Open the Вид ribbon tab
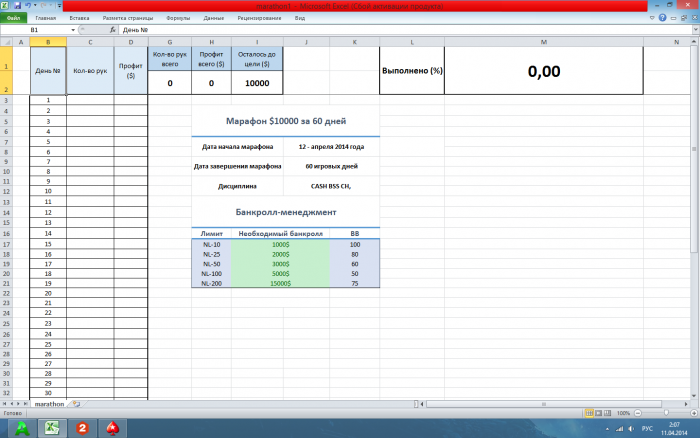This screenshot has width=700, height=438. pyautogui.click(x=300, y=18)
